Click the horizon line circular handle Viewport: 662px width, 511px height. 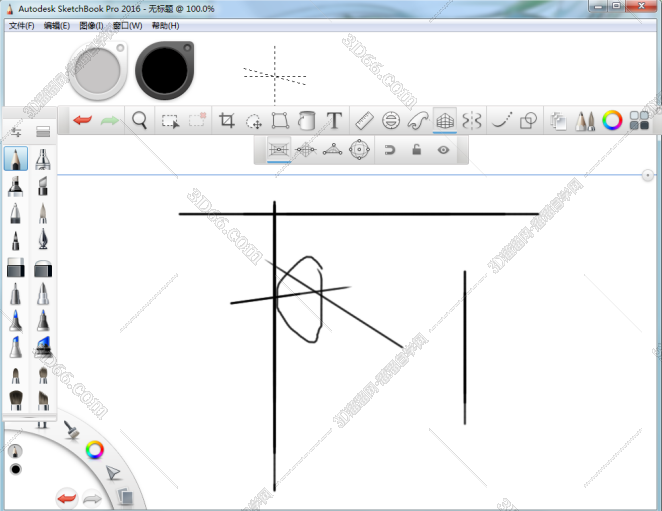click(x=648, y=175)
